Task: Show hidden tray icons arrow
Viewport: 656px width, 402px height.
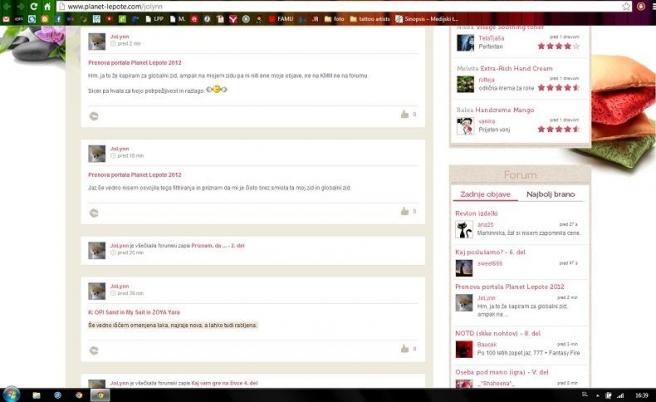Action: coord(598,395)
